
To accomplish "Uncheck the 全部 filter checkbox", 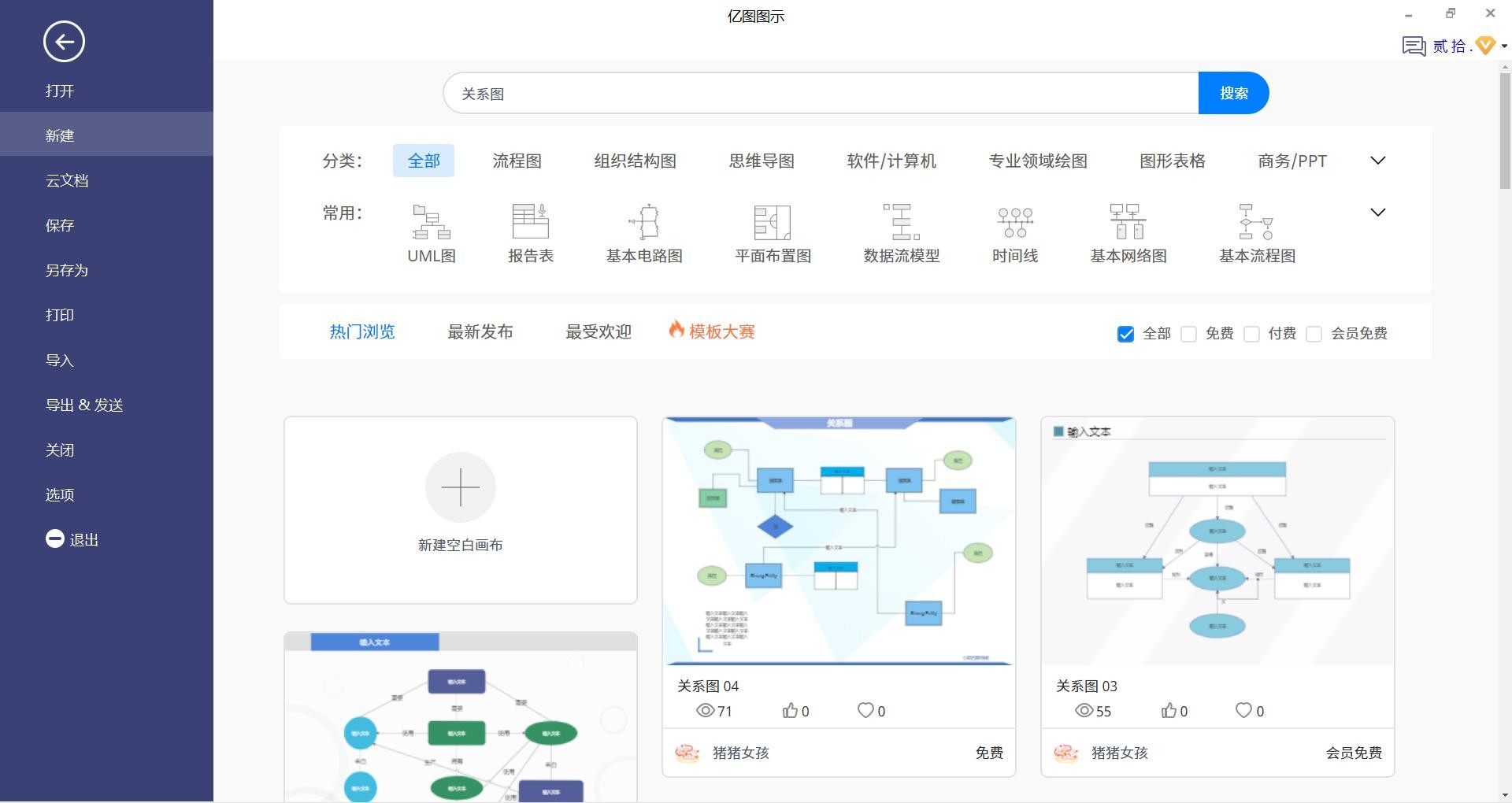I will pyautogui.click(x=1125, y=334).
